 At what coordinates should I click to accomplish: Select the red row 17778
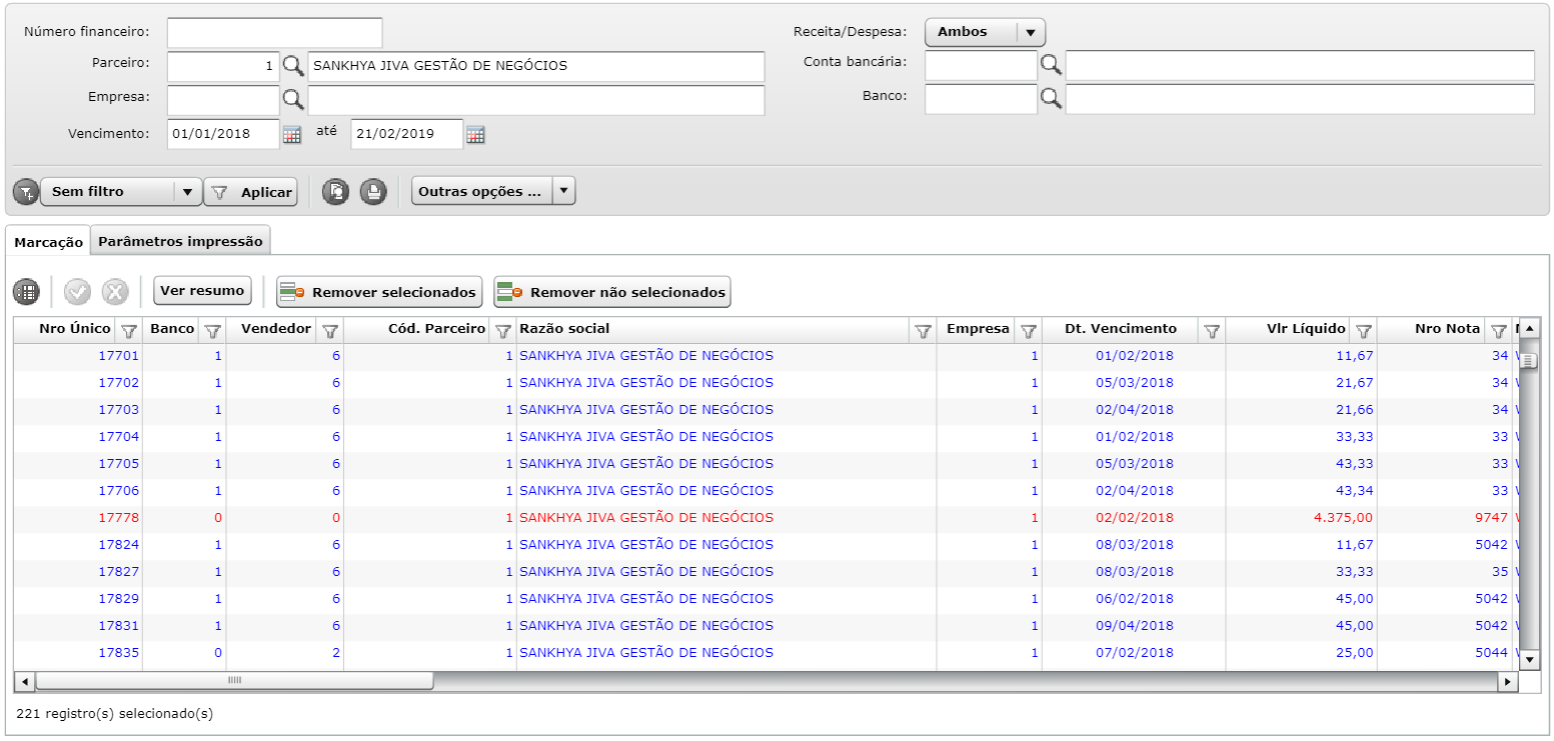coord(766,518)
